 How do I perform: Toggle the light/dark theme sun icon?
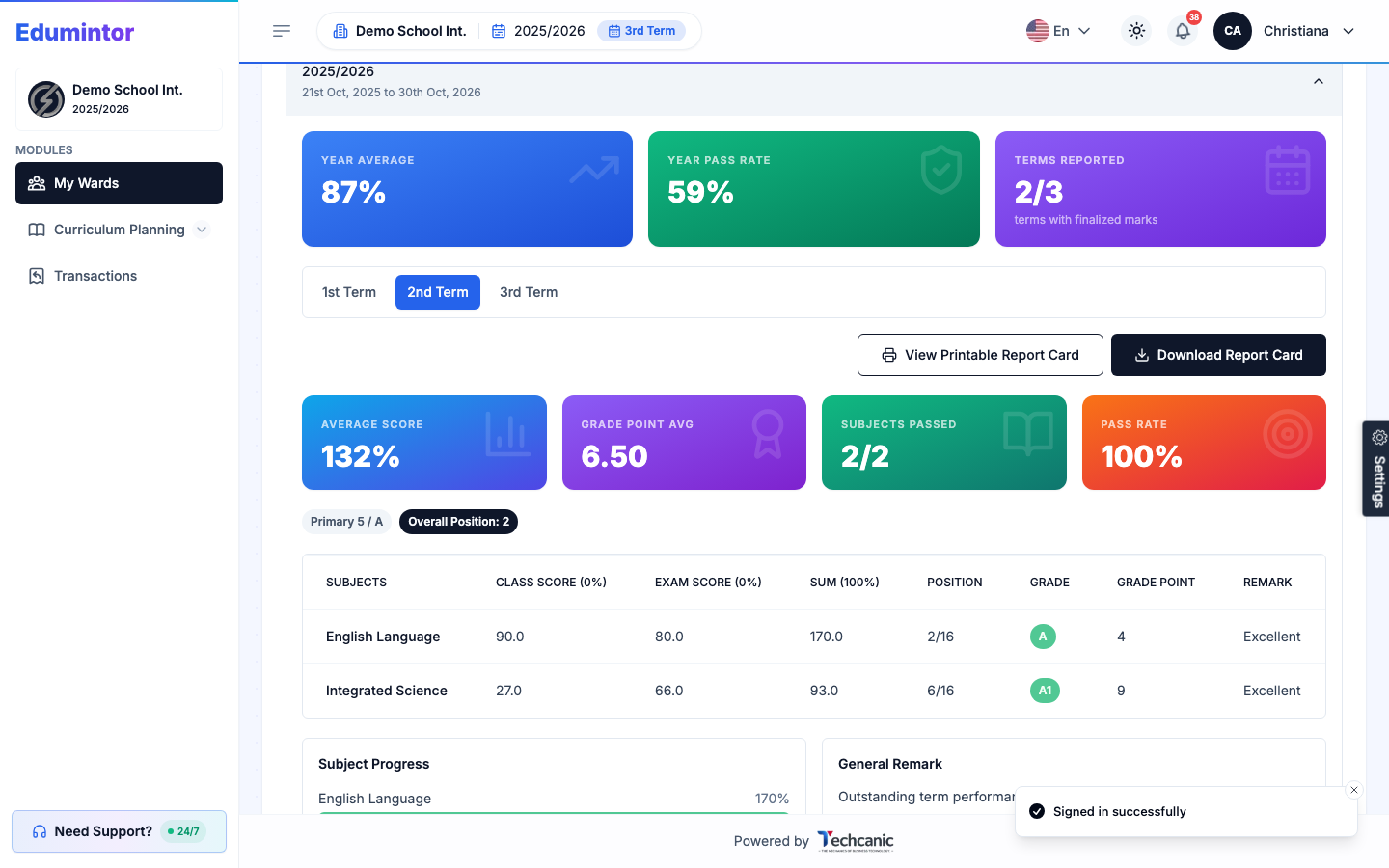tap(1137, 31)
